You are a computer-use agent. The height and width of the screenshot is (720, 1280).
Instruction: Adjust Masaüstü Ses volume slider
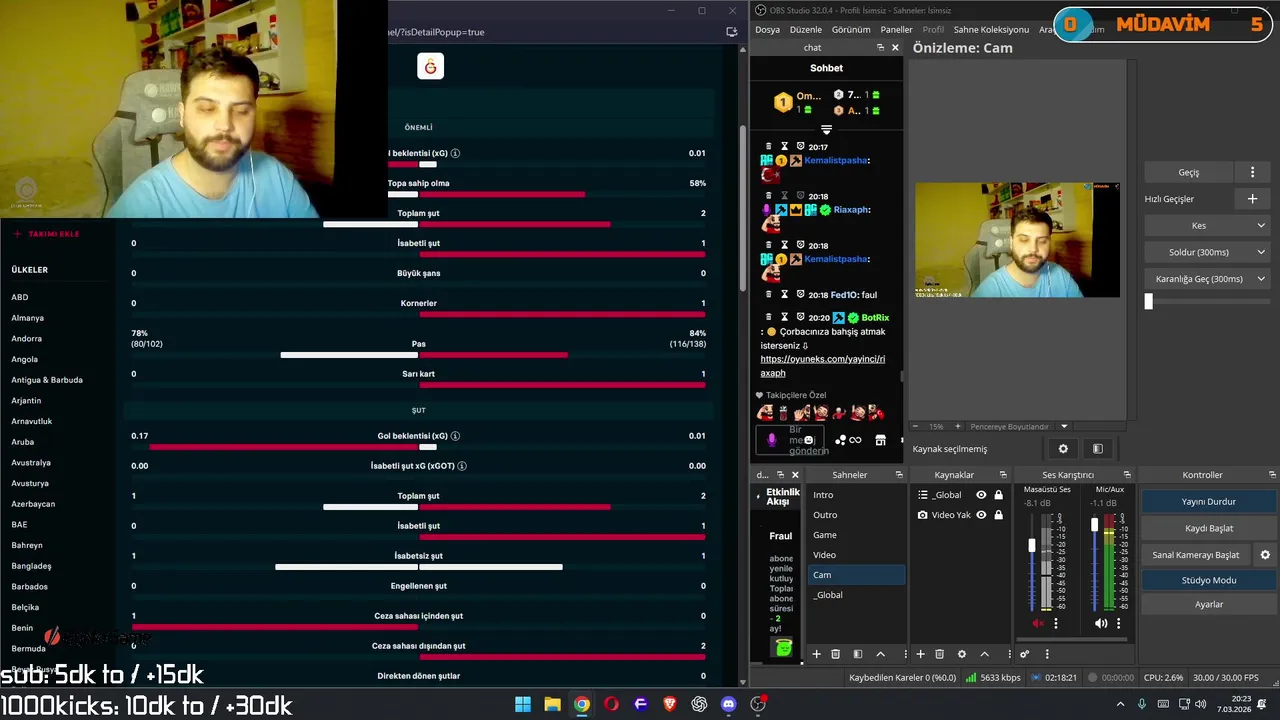pyautogui.click(x=1032, y=545)
